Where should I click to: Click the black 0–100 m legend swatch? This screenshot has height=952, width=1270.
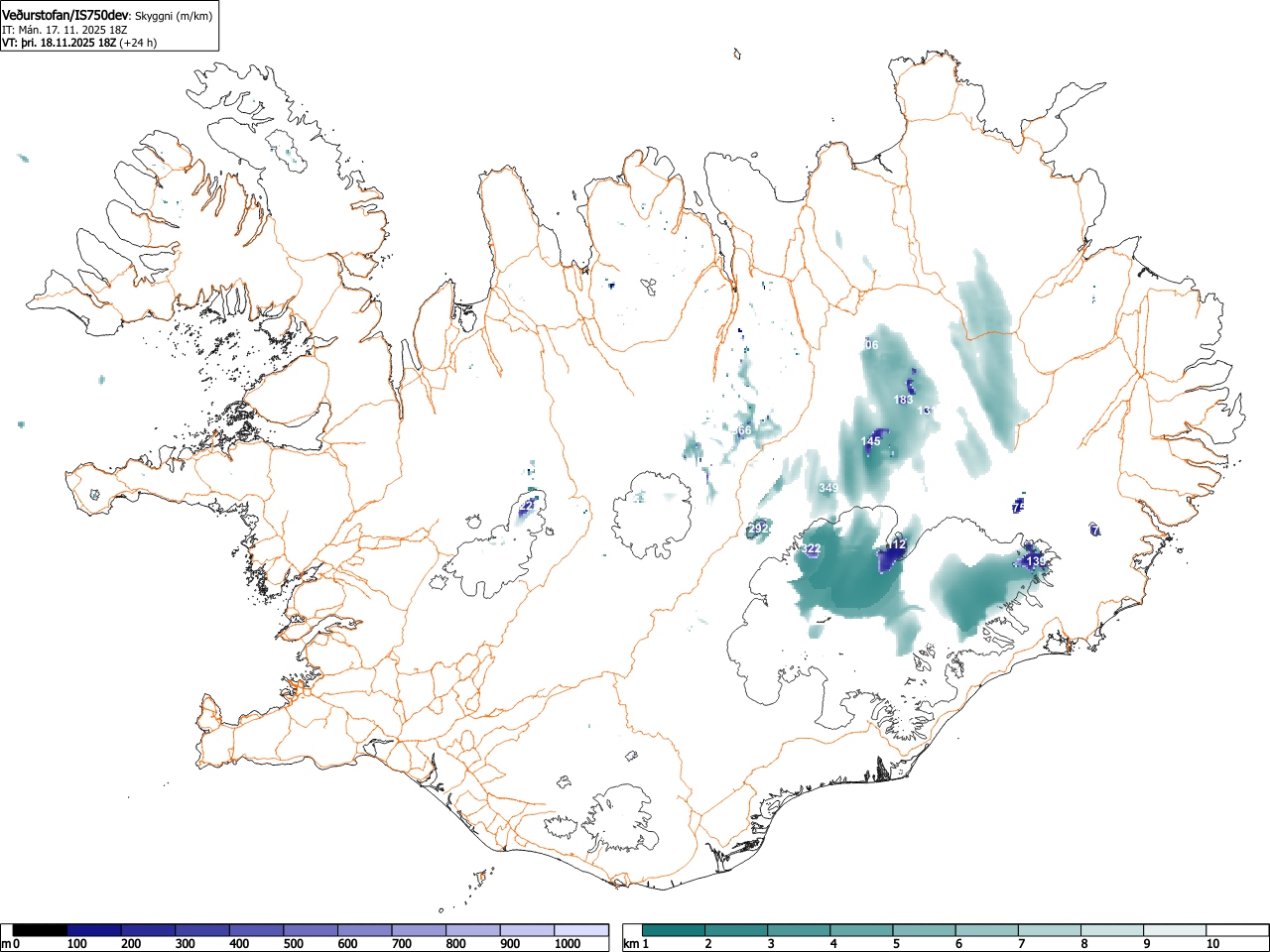pyautogui.click(x=41, y=930)
